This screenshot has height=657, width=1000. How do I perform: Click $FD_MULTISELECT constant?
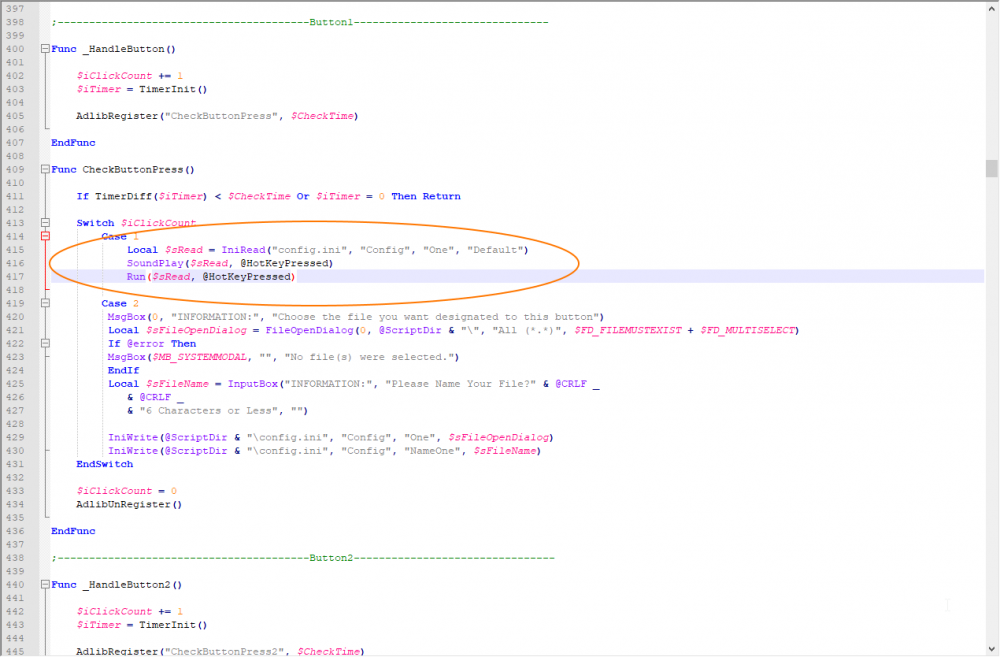[x=747, y=330]
